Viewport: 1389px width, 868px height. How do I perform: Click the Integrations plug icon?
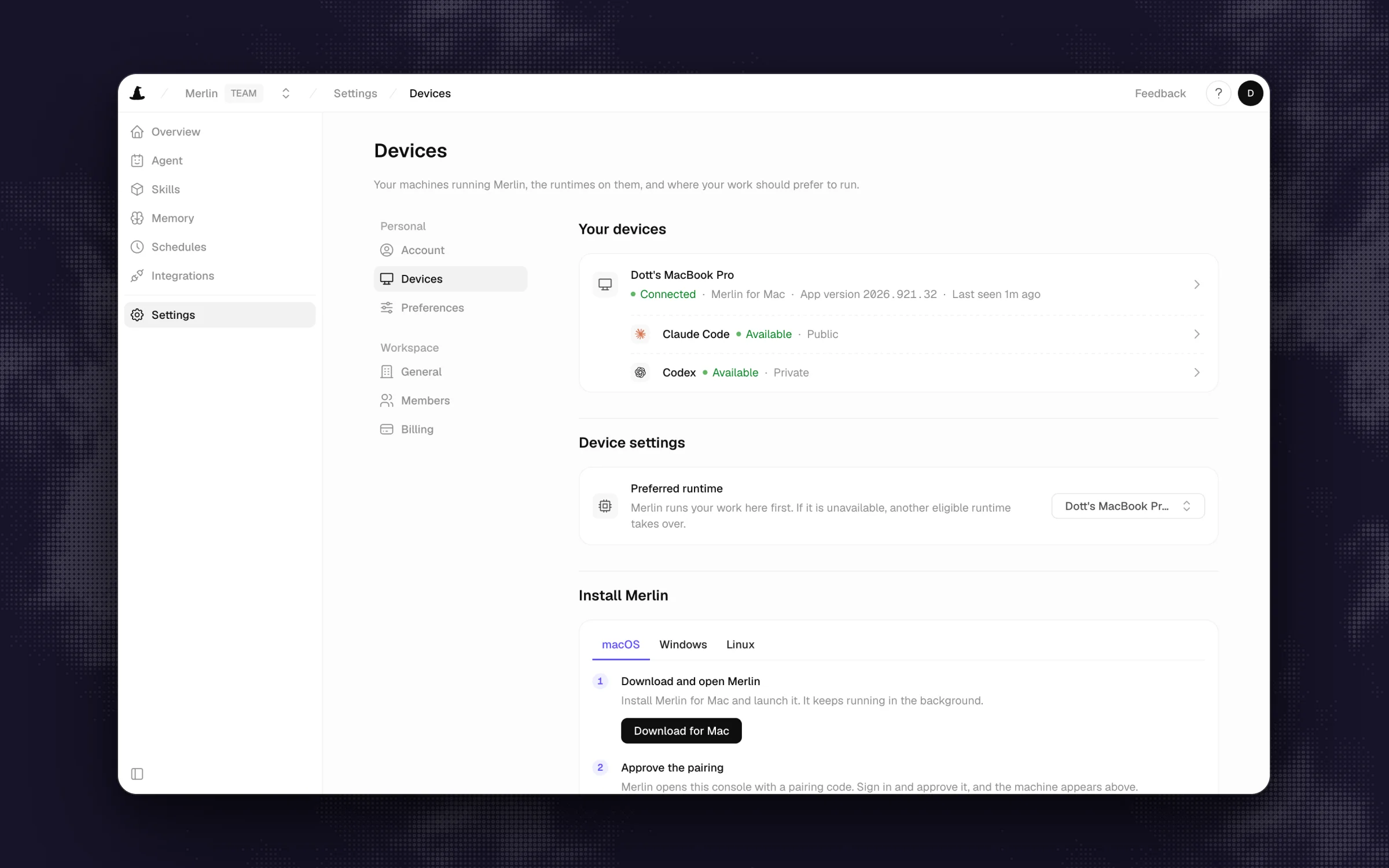click(137, 276)
